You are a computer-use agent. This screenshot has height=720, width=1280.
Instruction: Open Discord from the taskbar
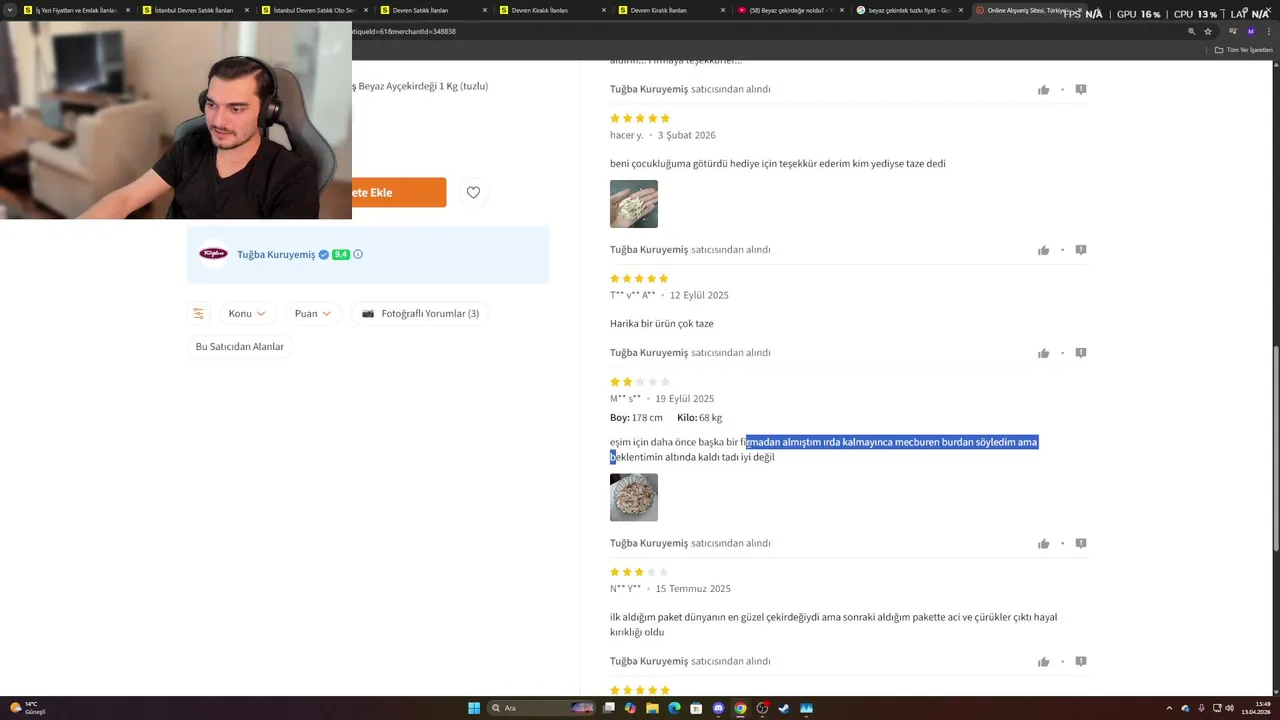point(718,708)
